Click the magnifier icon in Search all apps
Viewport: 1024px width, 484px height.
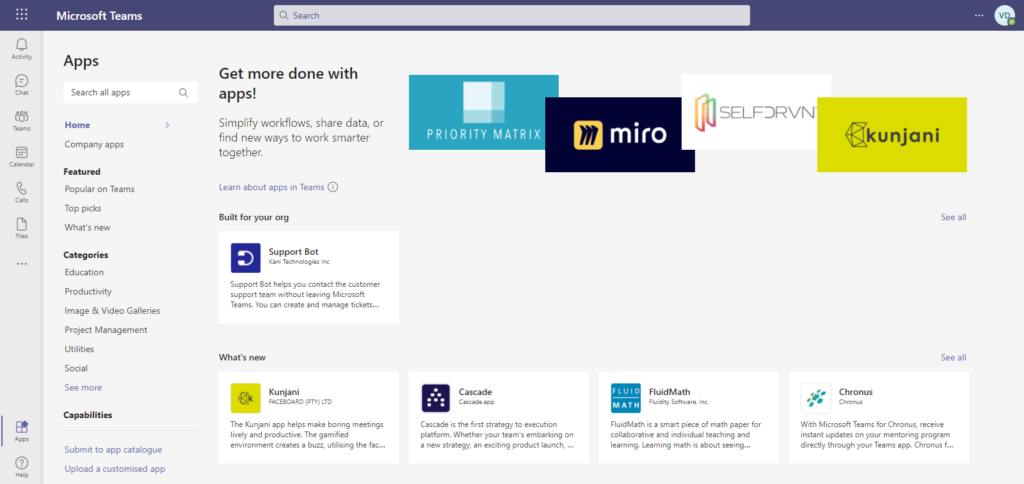click(184, 93)
